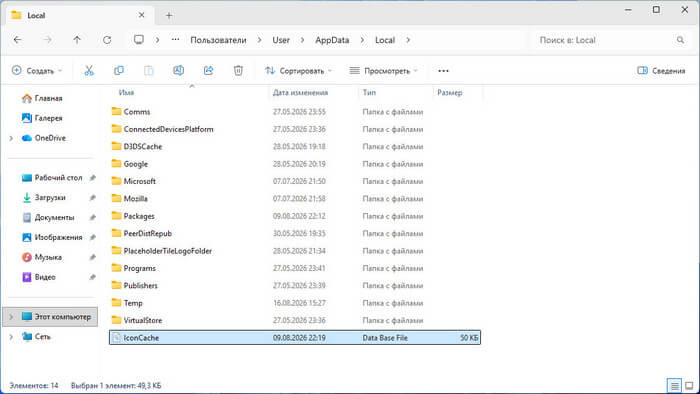
Task: Sort by Размер column header
Action: point(450,92)
